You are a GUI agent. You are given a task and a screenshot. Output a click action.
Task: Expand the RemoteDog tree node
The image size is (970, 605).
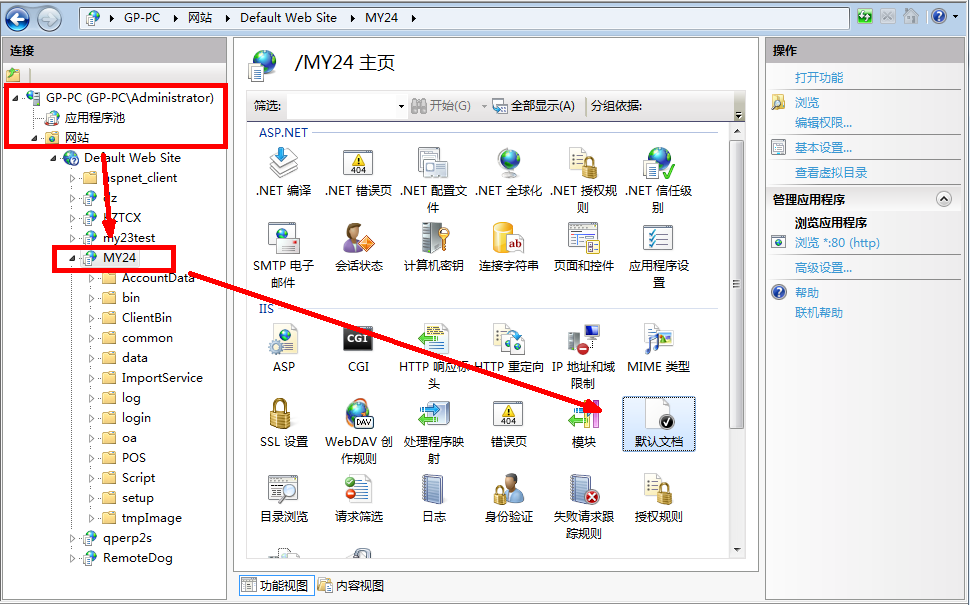[72, 559]
